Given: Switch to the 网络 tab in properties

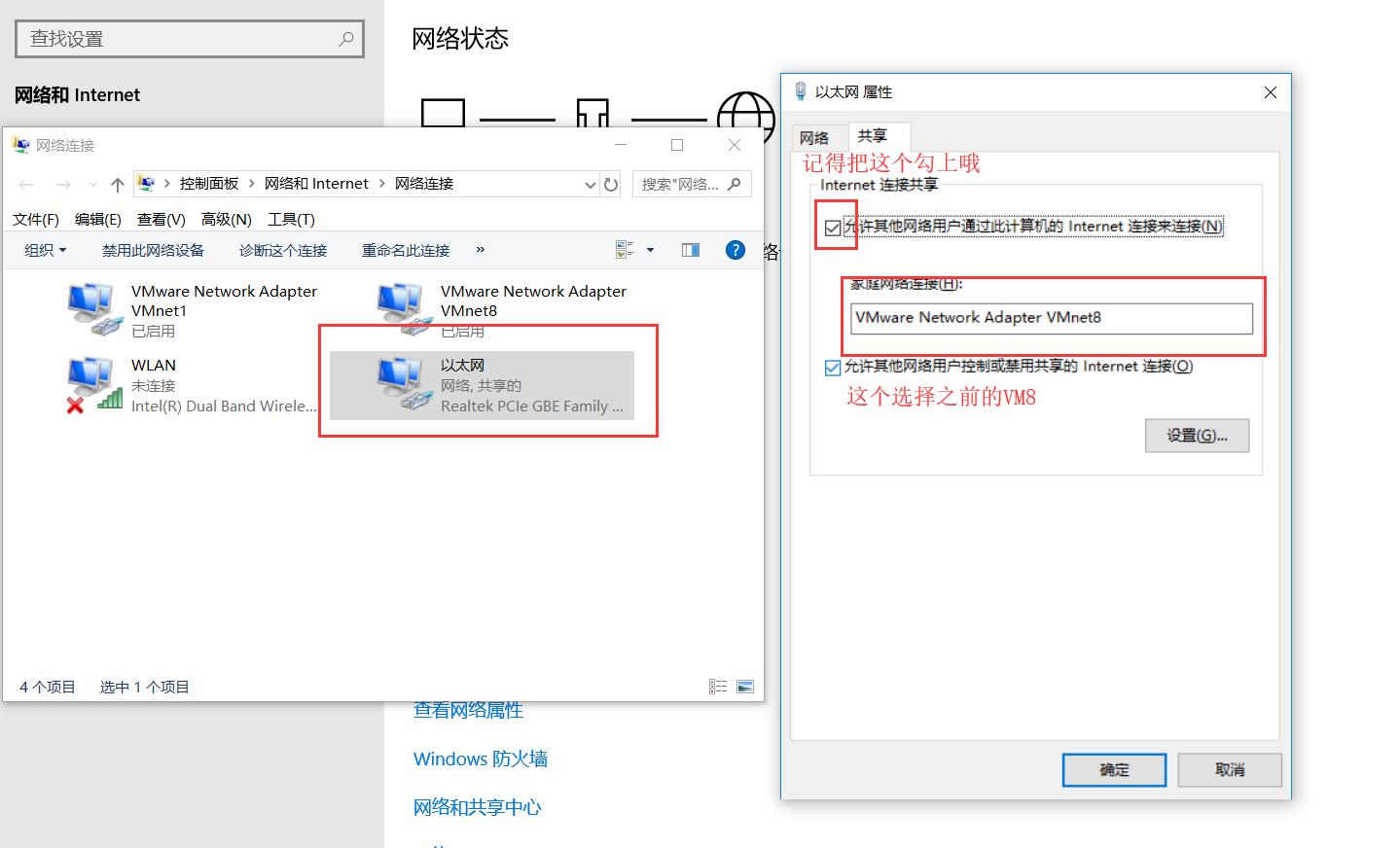Looking at the screenshot, I should coord(815,137).
